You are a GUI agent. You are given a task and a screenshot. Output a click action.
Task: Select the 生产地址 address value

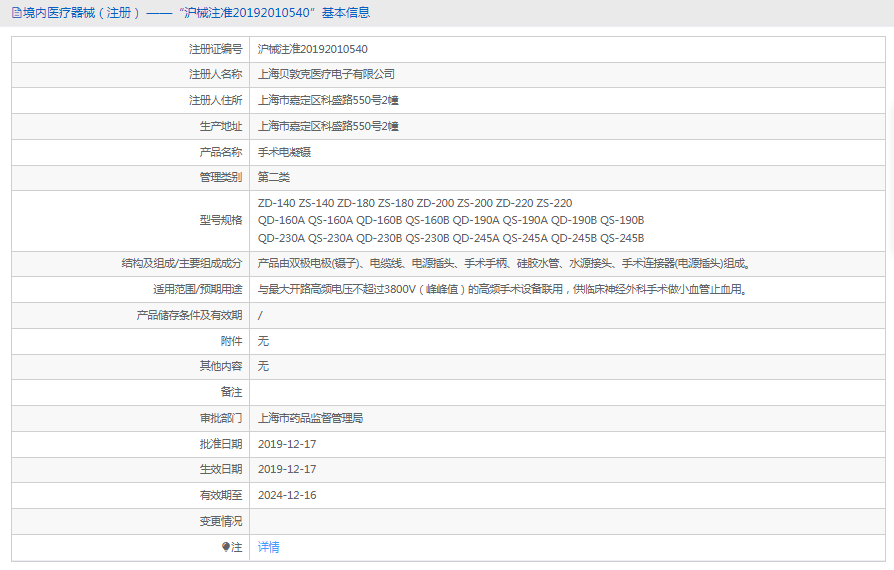(x=328, y=127)
